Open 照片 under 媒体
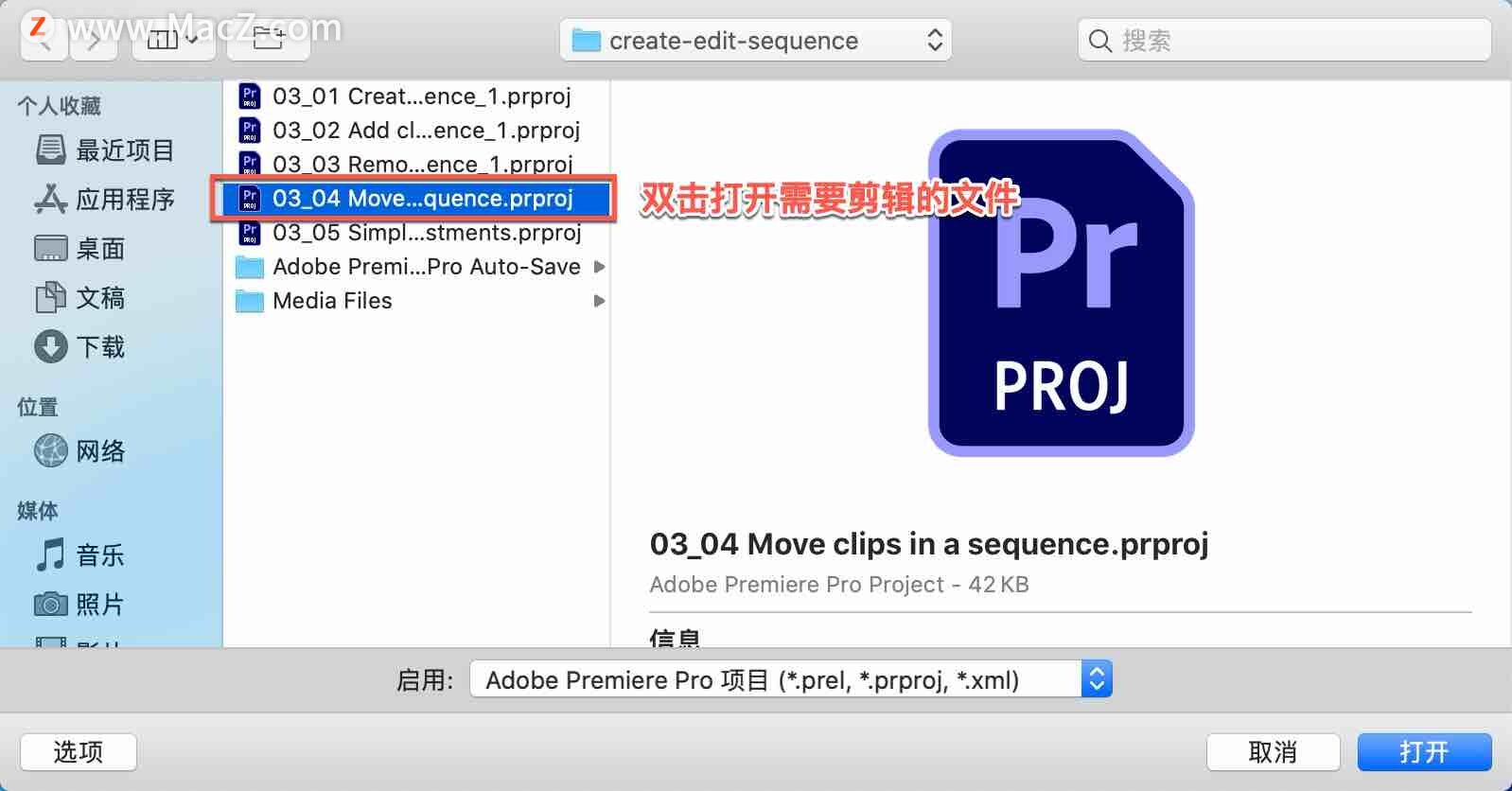Viewport: 1512px width, 791px height. (79, 605)
